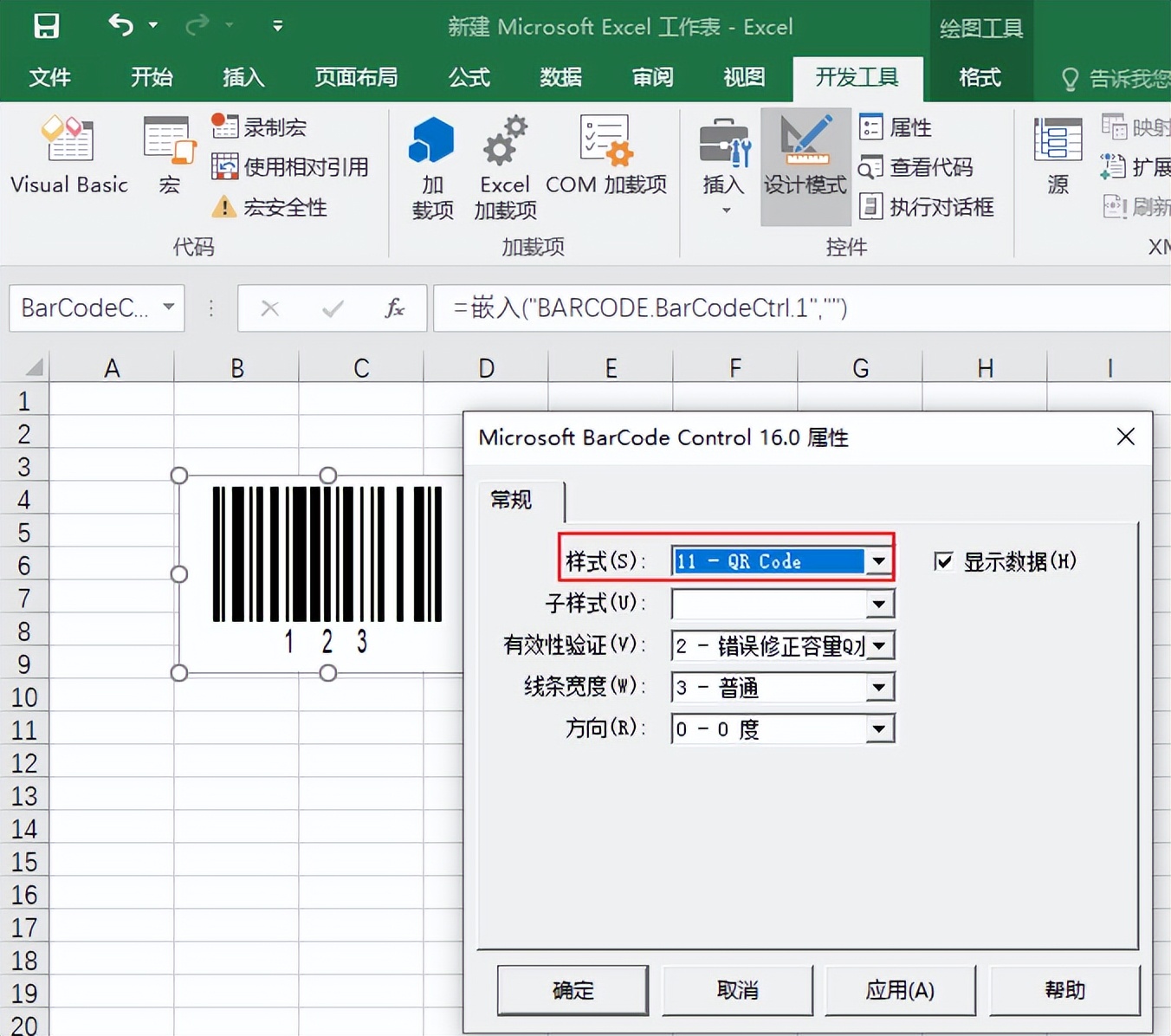Click the Cancel (X) formula button

point(270,308)
